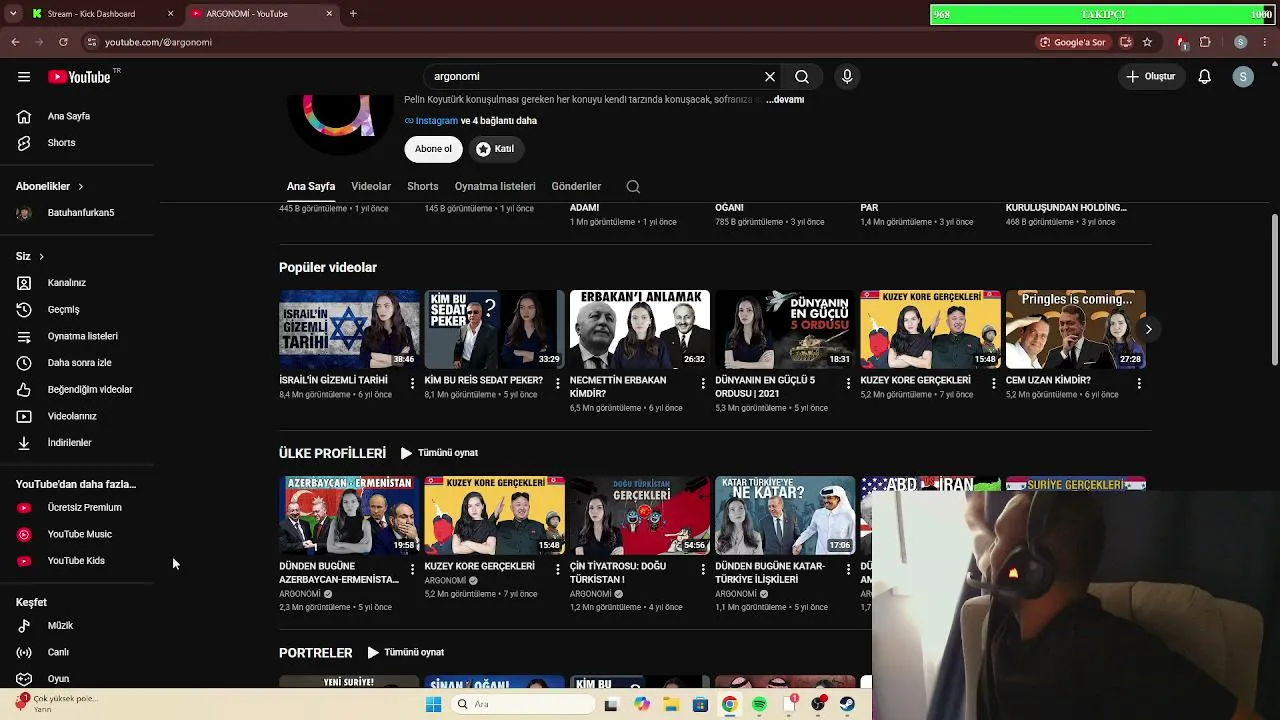Play all ÜLKE PROFİLLERİ with Tümünü oynat
This screenshot has height=720, width=1280.
point(439,453)
